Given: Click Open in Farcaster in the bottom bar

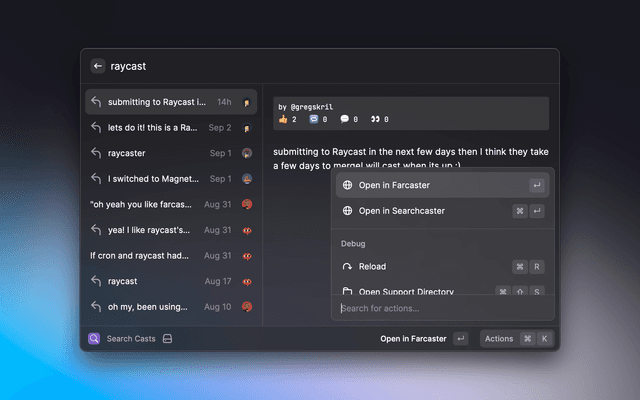Looking at the screenshot, I should (x=412, y=339).
